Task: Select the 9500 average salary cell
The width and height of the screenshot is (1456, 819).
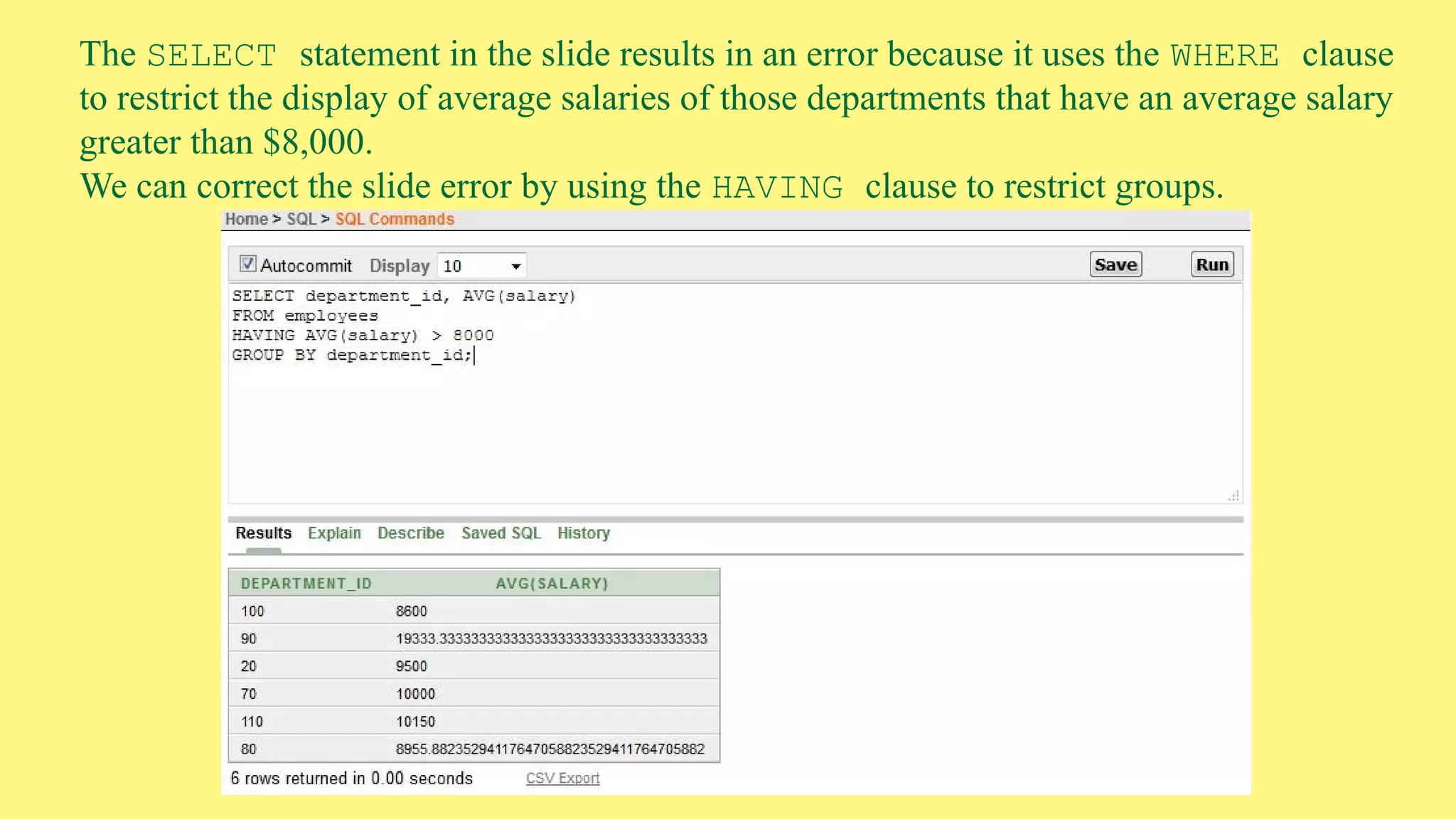Action: [x=412, y=666]
